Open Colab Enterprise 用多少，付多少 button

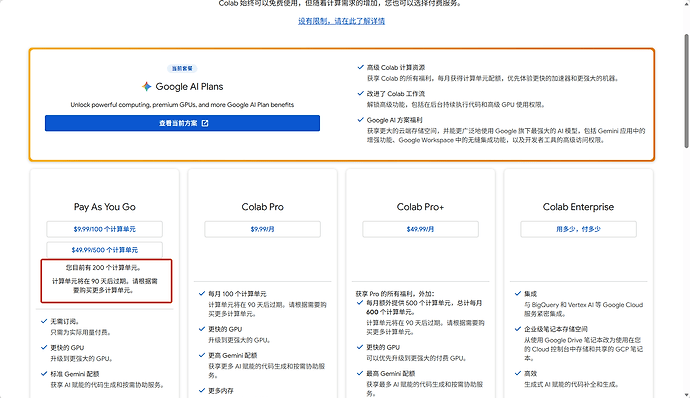(x=578, y=229)
